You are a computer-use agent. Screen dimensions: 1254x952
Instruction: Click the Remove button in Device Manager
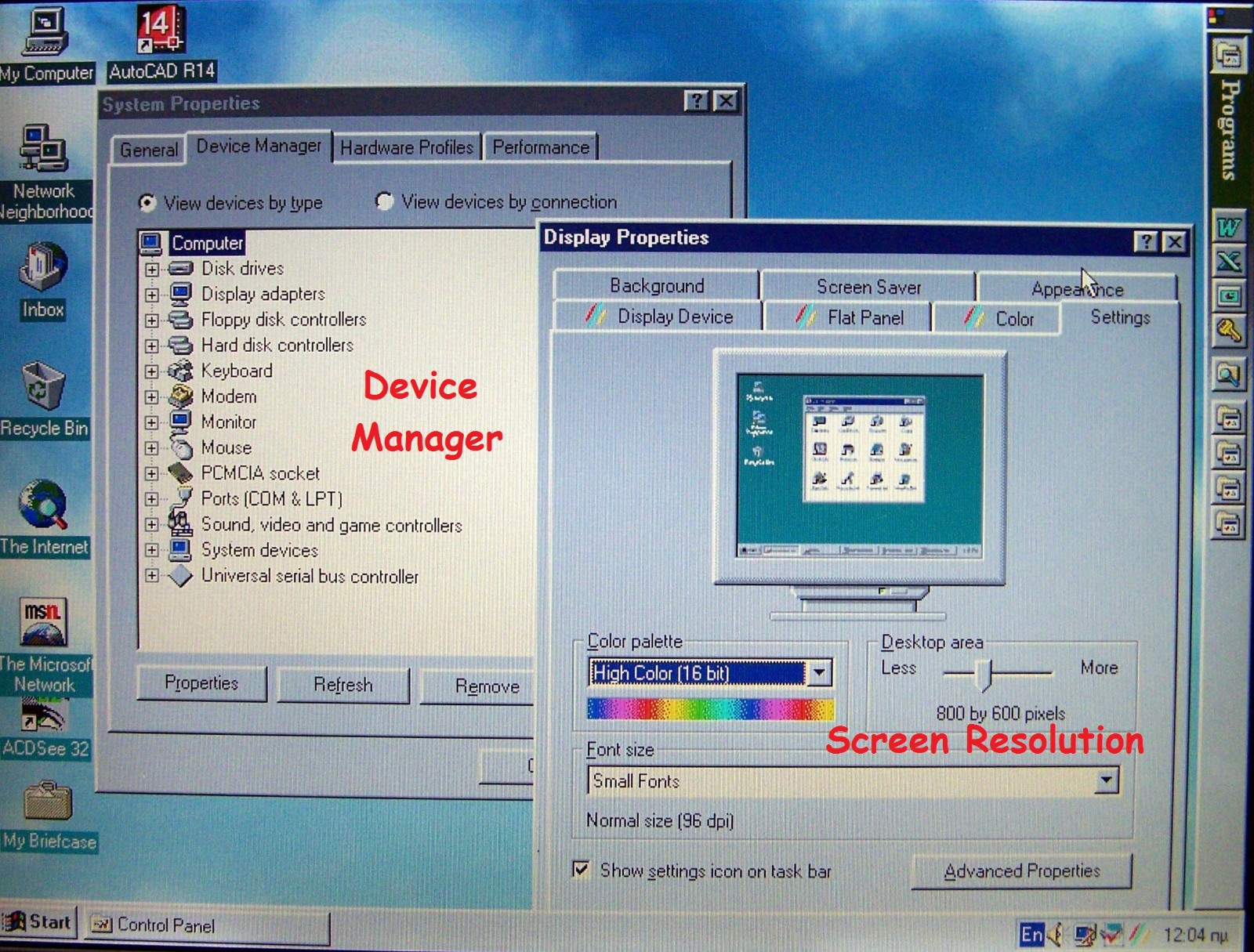[x=477, y=686]
